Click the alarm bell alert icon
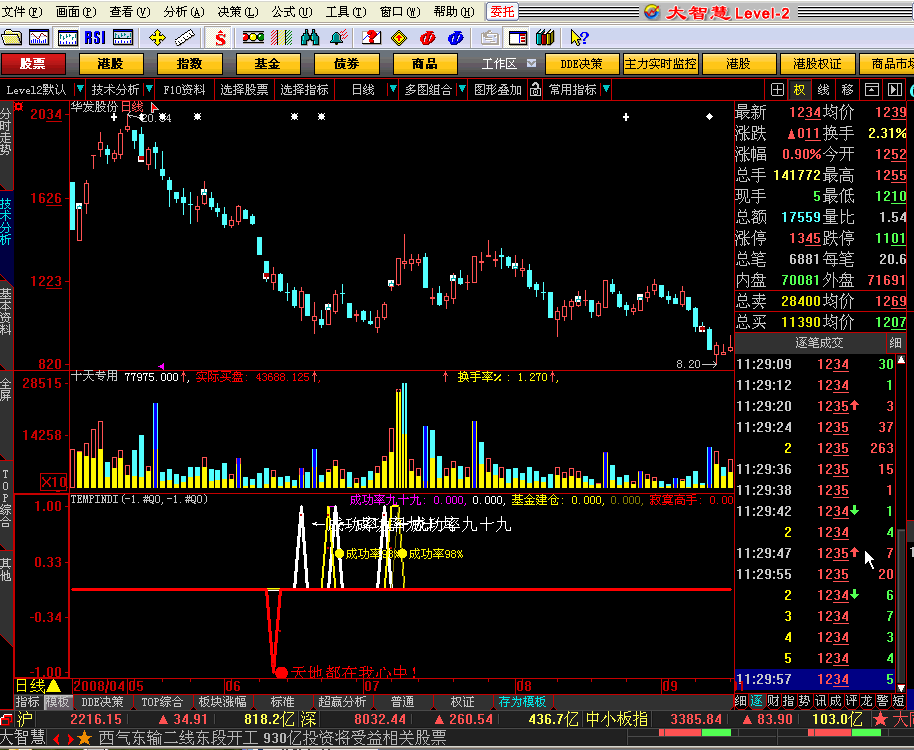This screenshot has width=914, height=750. 338,38
